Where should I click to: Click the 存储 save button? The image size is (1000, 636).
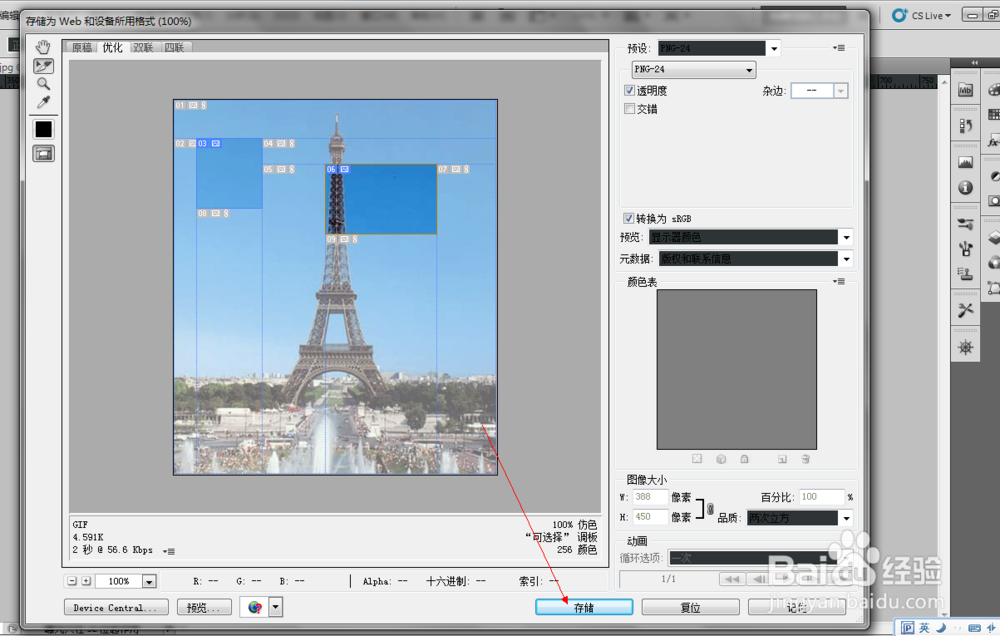click(584, 607)
